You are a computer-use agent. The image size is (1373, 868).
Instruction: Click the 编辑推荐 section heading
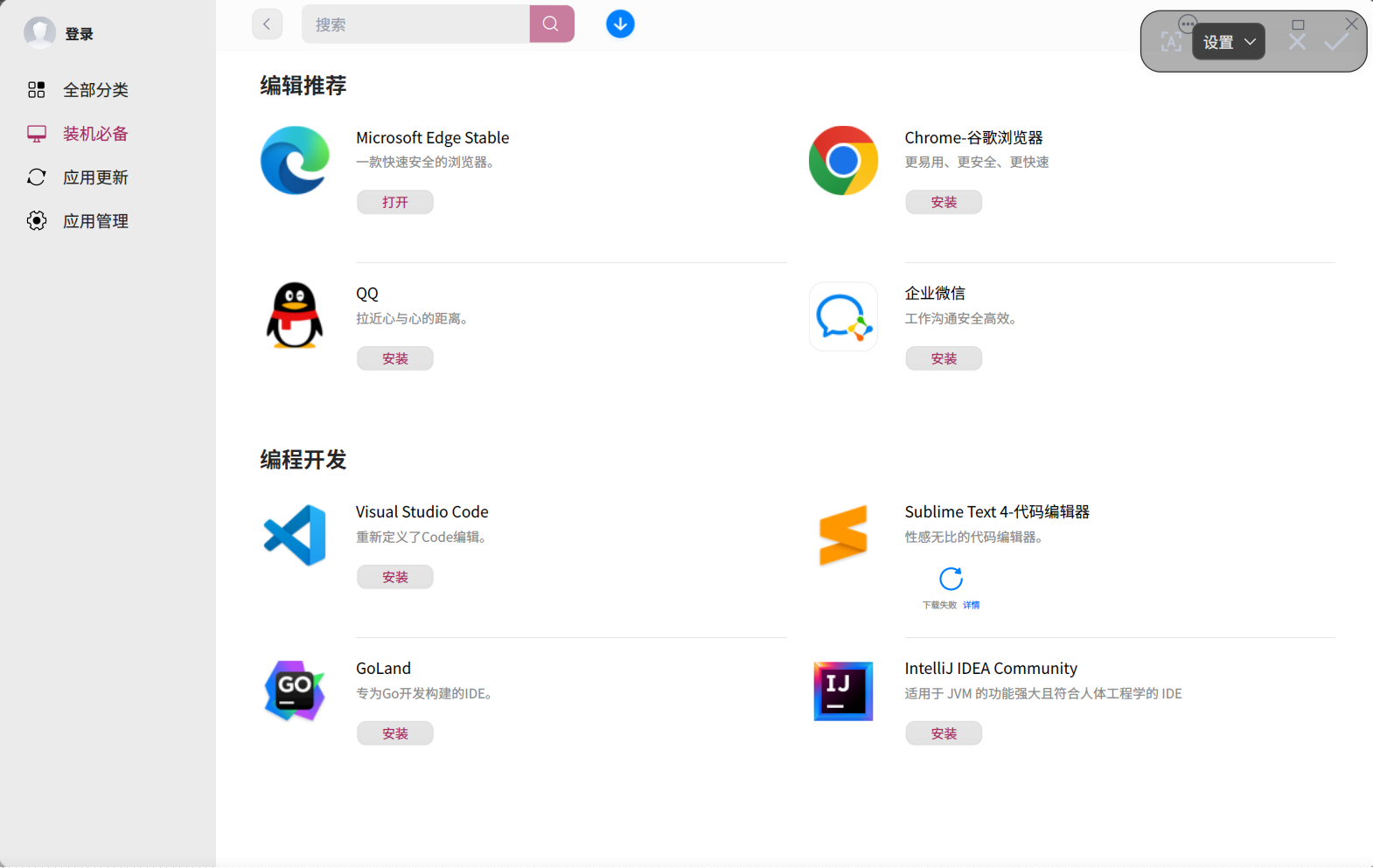pyautogui.click(x=303, y=86)
